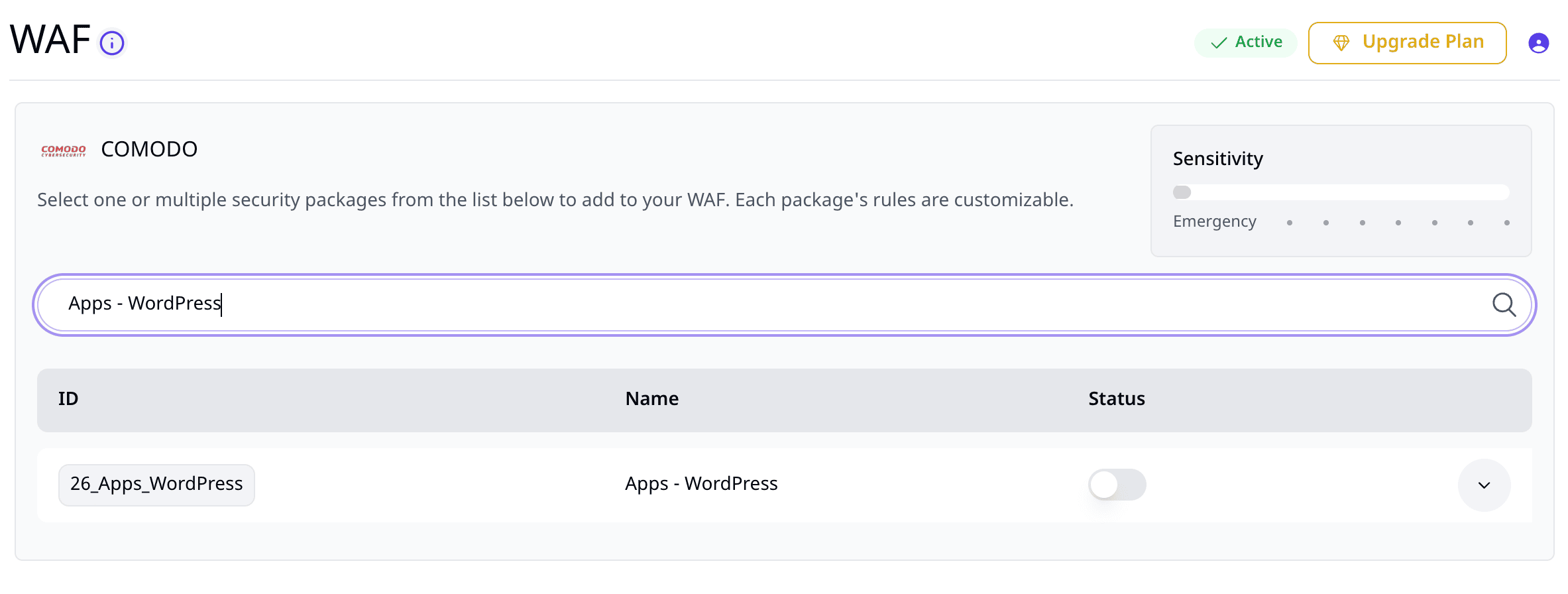
Task: Click the Apps - WordPress name cell
Action: 701,484
